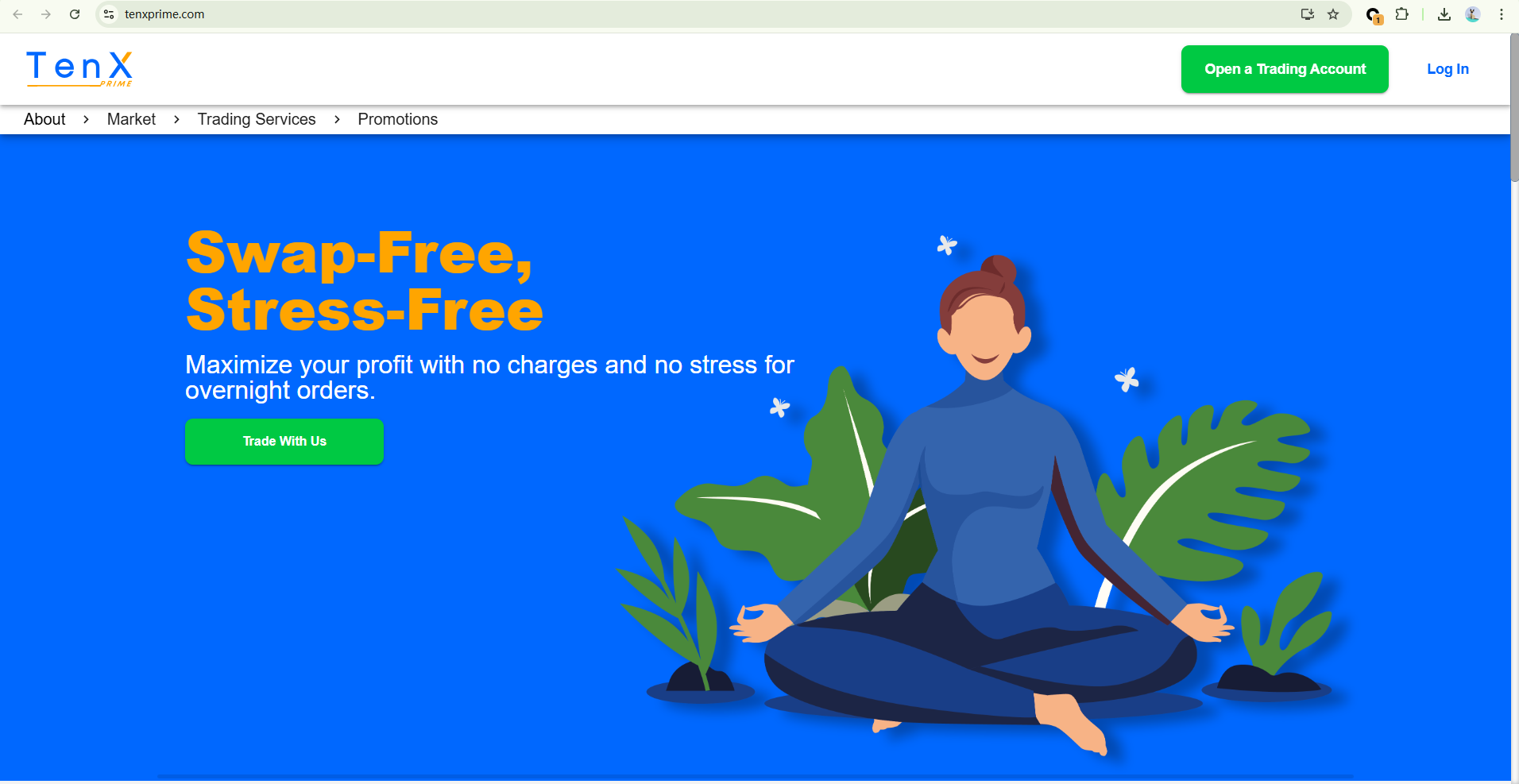The width and height of the screenshot is (1519, 784).
Task: Click the TenX Prime logo
Action: coord(79,68)
